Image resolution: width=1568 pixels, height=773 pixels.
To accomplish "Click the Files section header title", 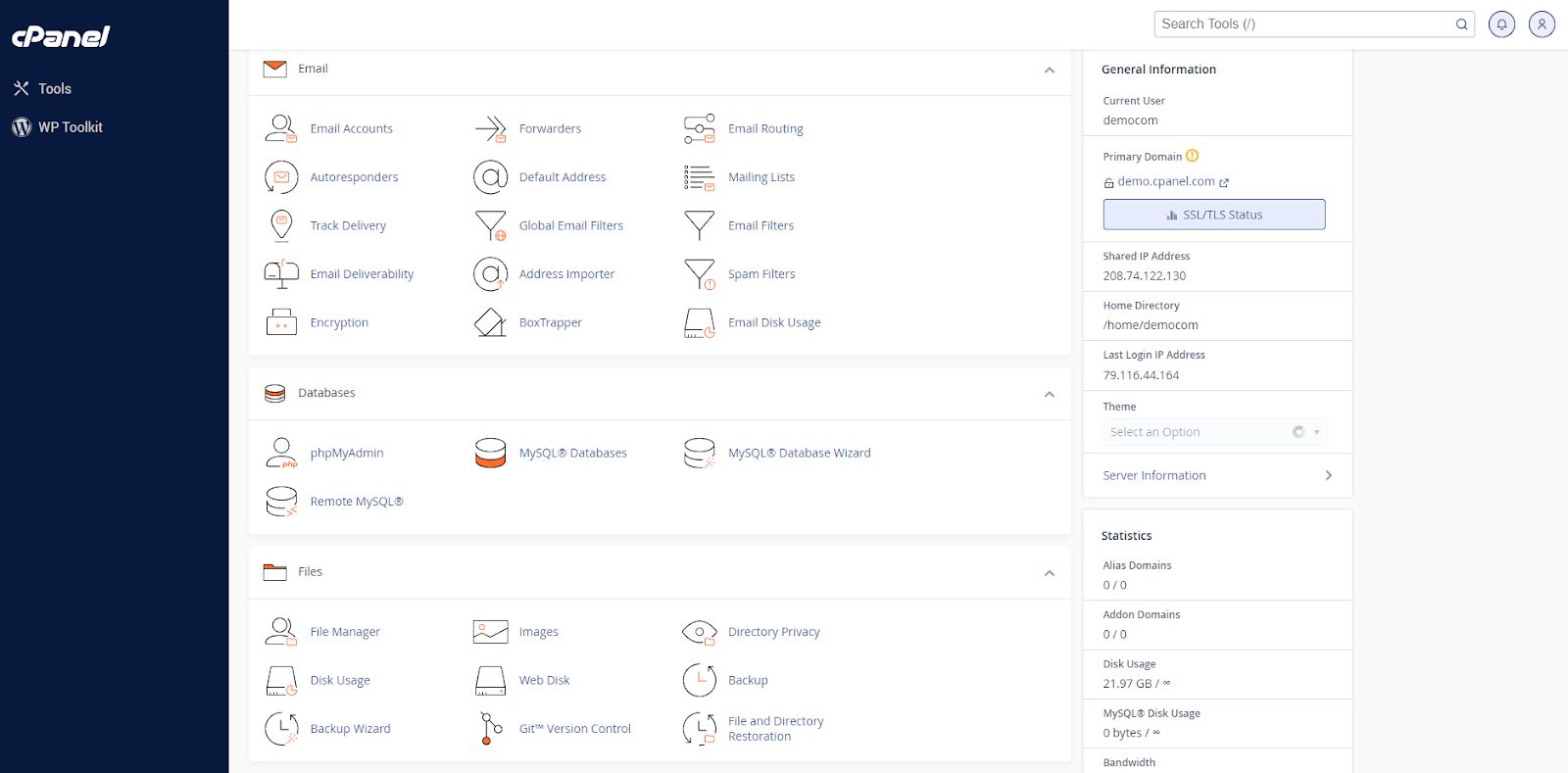I will 310,571.
